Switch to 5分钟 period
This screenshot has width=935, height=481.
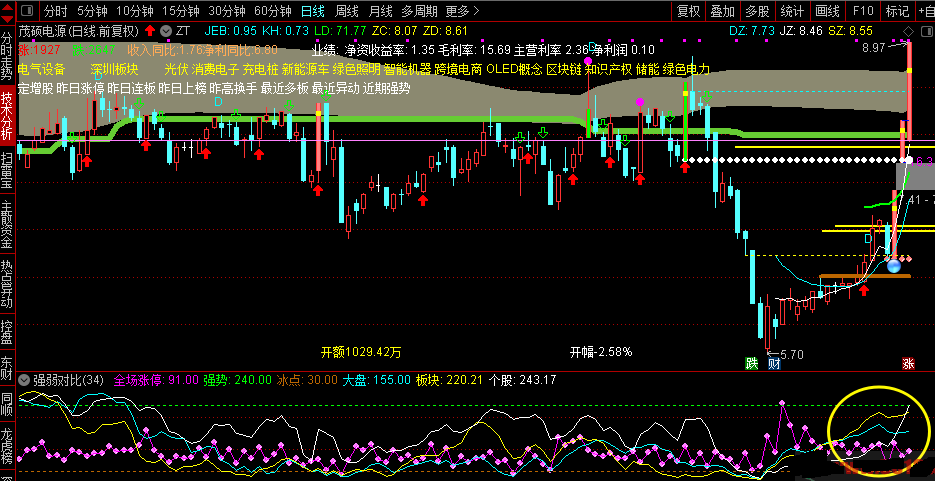[x=92, y=11]
